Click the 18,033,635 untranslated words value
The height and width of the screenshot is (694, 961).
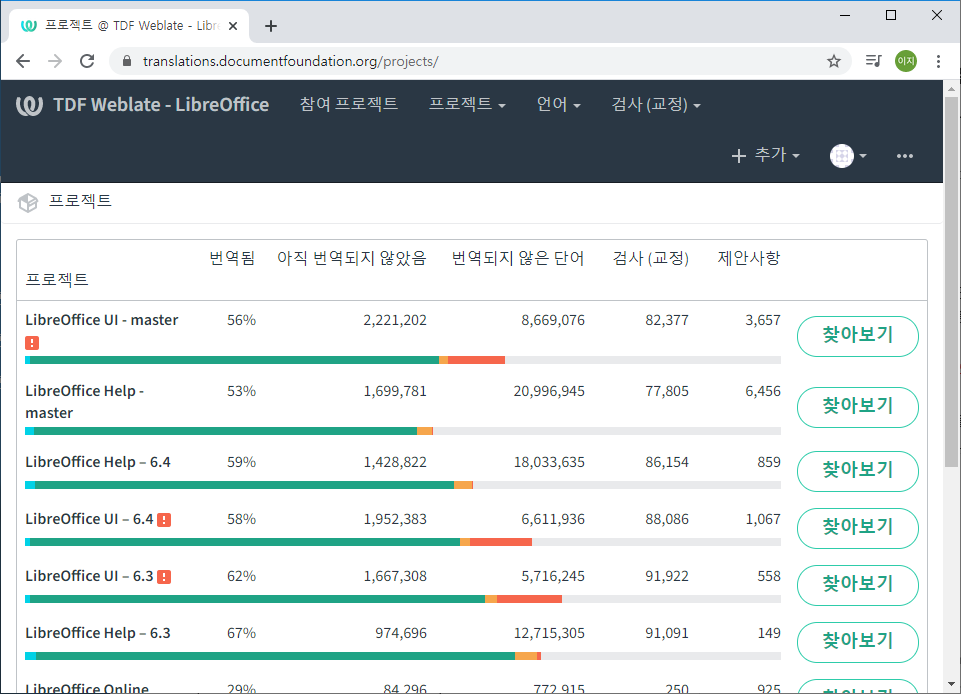pos(549,462)
